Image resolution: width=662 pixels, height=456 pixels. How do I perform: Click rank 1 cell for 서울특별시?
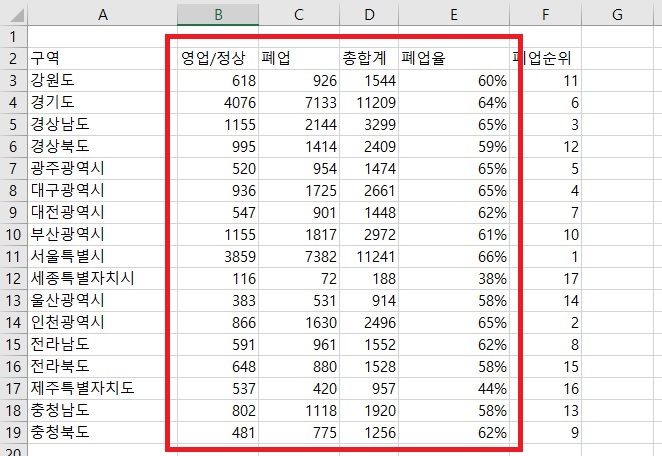(x=545, y=256)
